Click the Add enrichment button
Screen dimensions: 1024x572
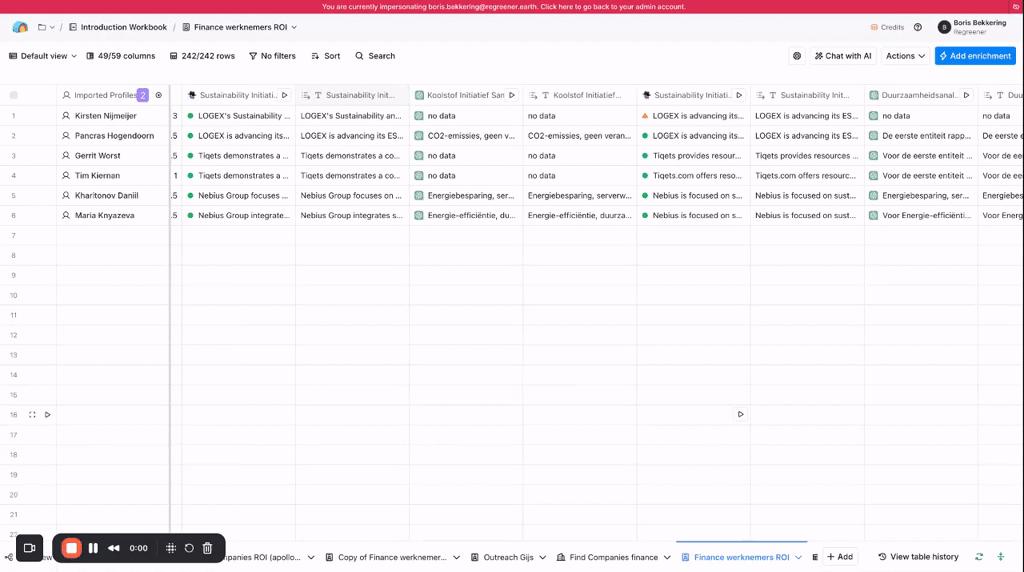(975, 56)
